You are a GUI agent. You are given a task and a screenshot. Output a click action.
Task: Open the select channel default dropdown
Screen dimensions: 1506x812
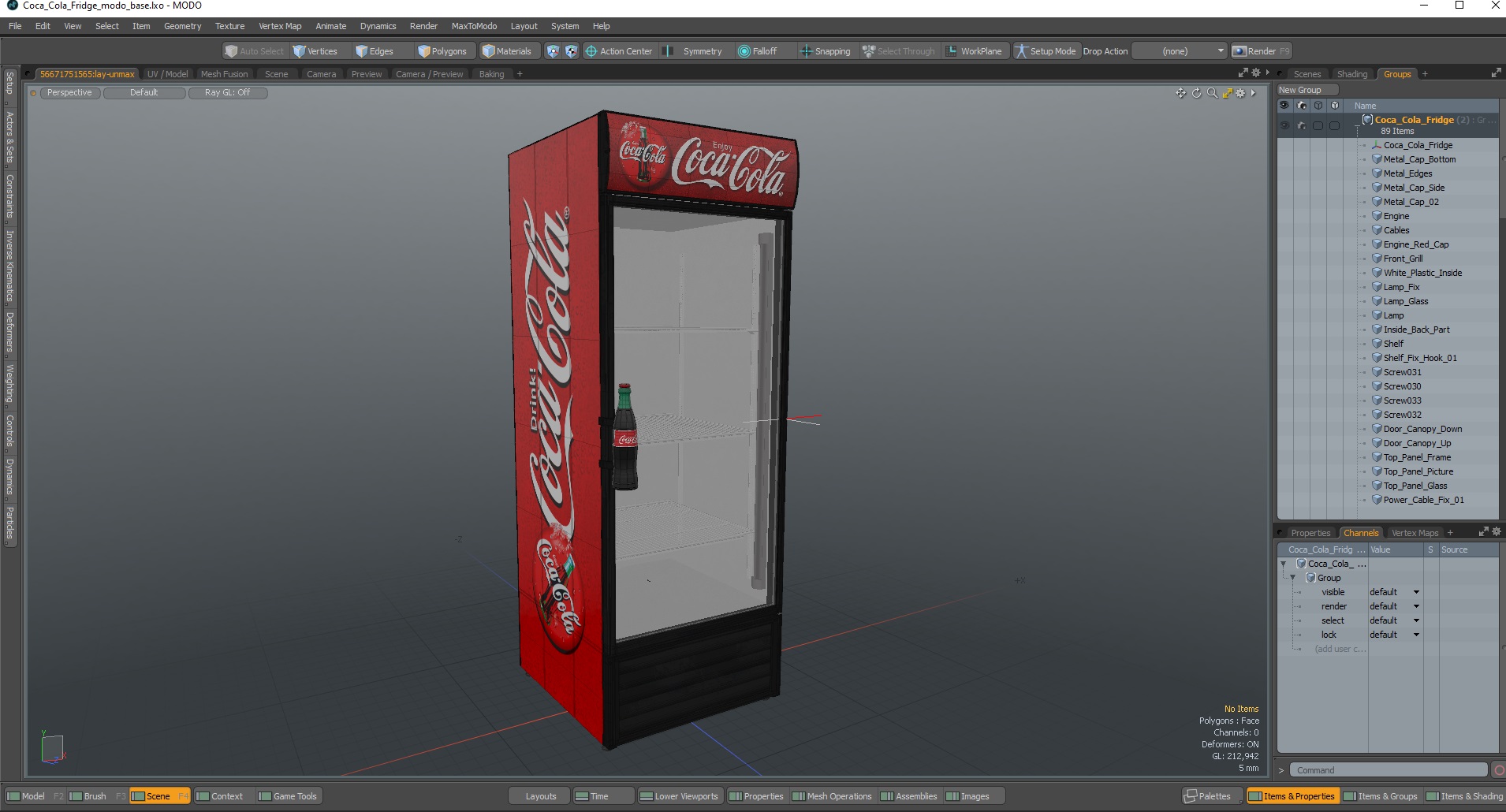pyautogui.click(x=1395, y=620)
